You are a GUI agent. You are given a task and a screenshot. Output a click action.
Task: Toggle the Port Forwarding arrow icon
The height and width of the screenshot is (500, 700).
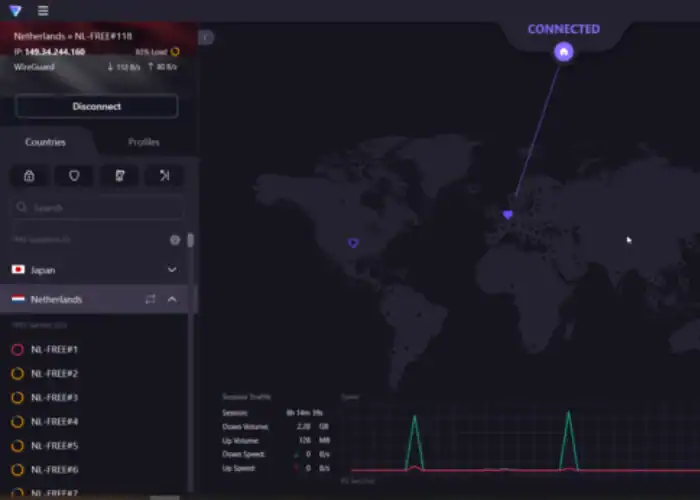[x=165, y=175]
